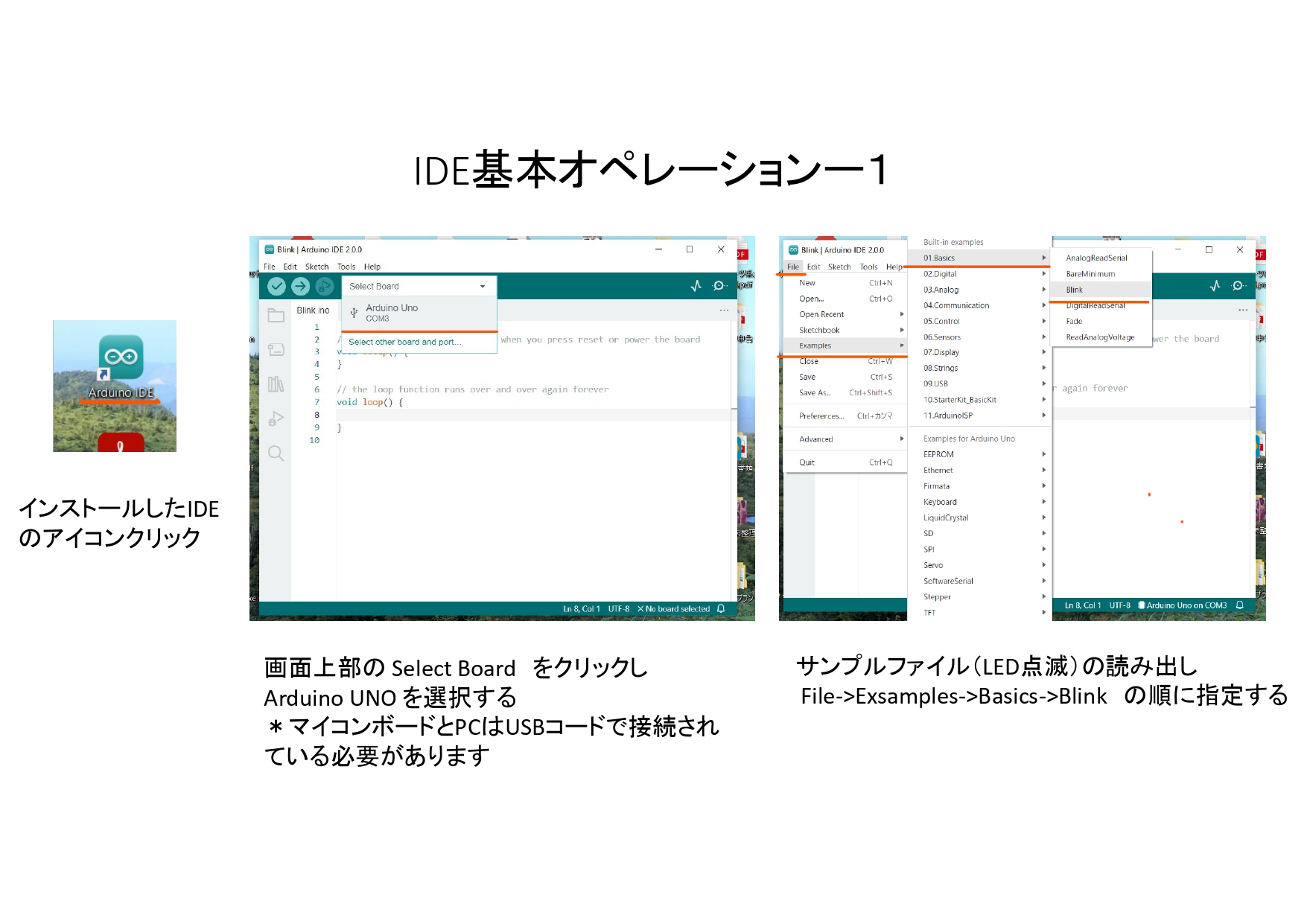
Task: Expand Open Recent submenu
Action: [x=845, y=314]
